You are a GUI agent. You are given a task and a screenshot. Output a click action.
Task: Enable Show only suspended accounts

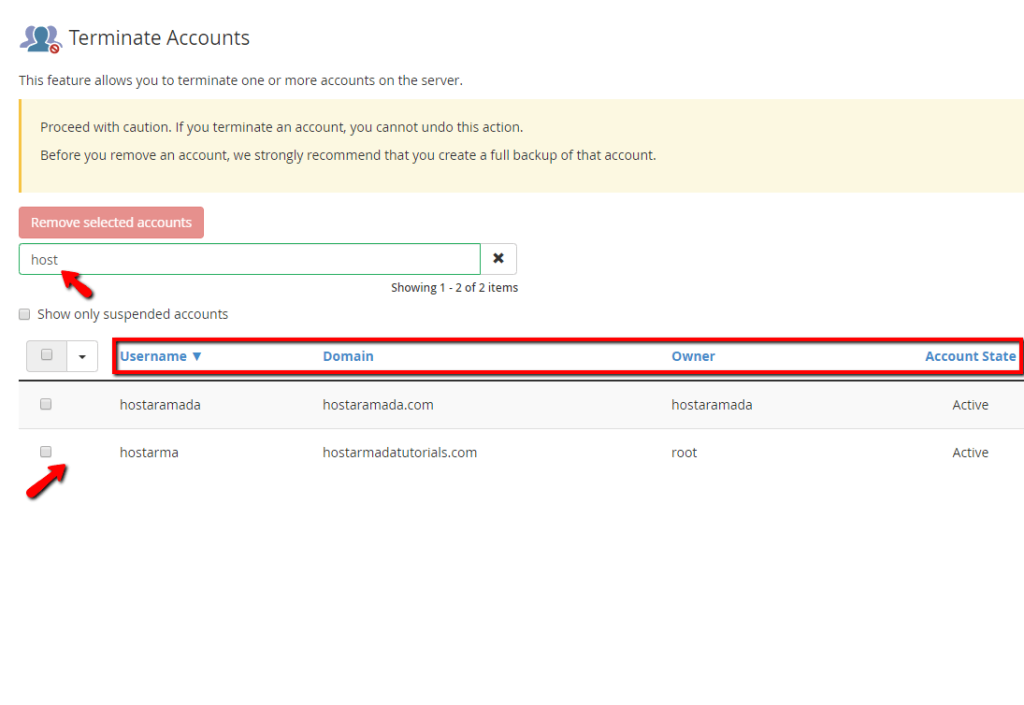24,314
